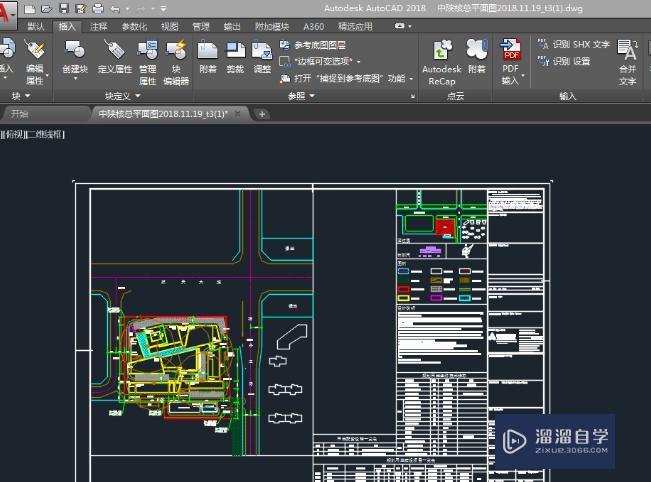Click the new drawing tab plus button
The height and width of the screenshot is (482, 651).
click(x=263, y=114)
